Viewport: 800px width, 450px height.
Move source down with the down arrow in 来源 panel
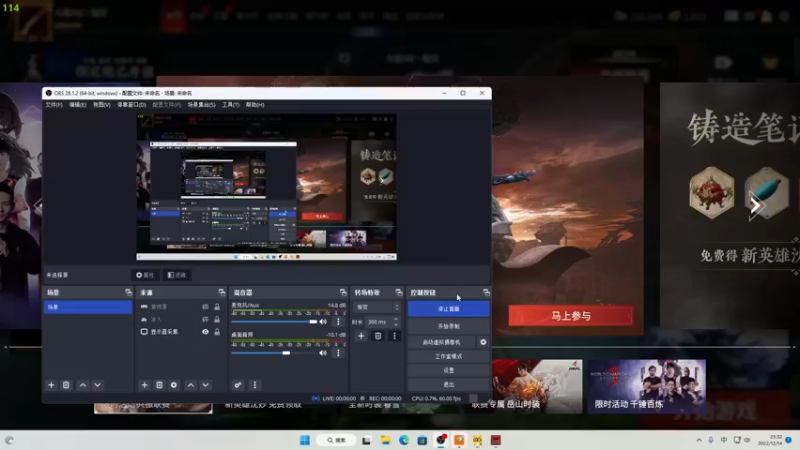coord(206,385)
